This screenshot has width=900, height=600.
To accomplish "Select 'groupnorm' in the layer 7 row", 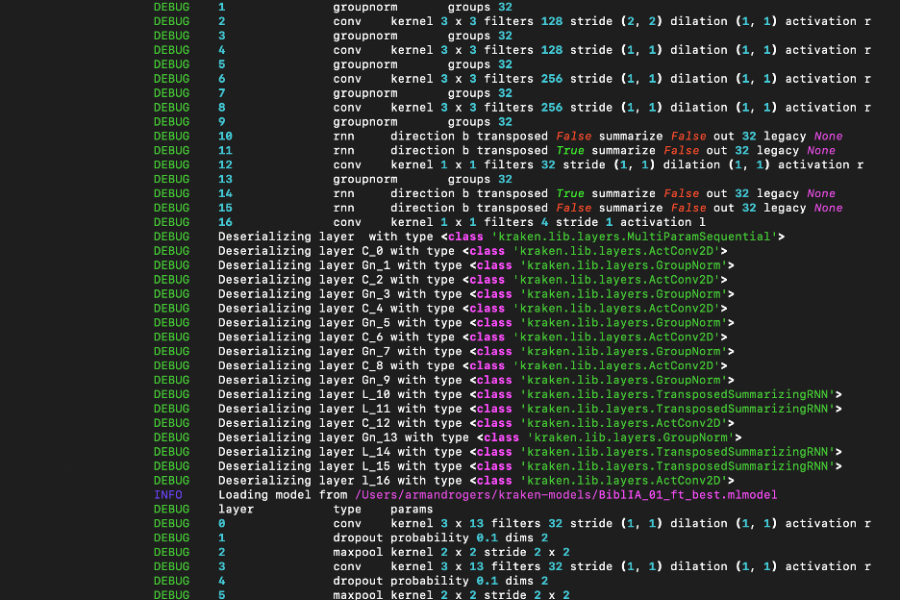I will (365, 93).
